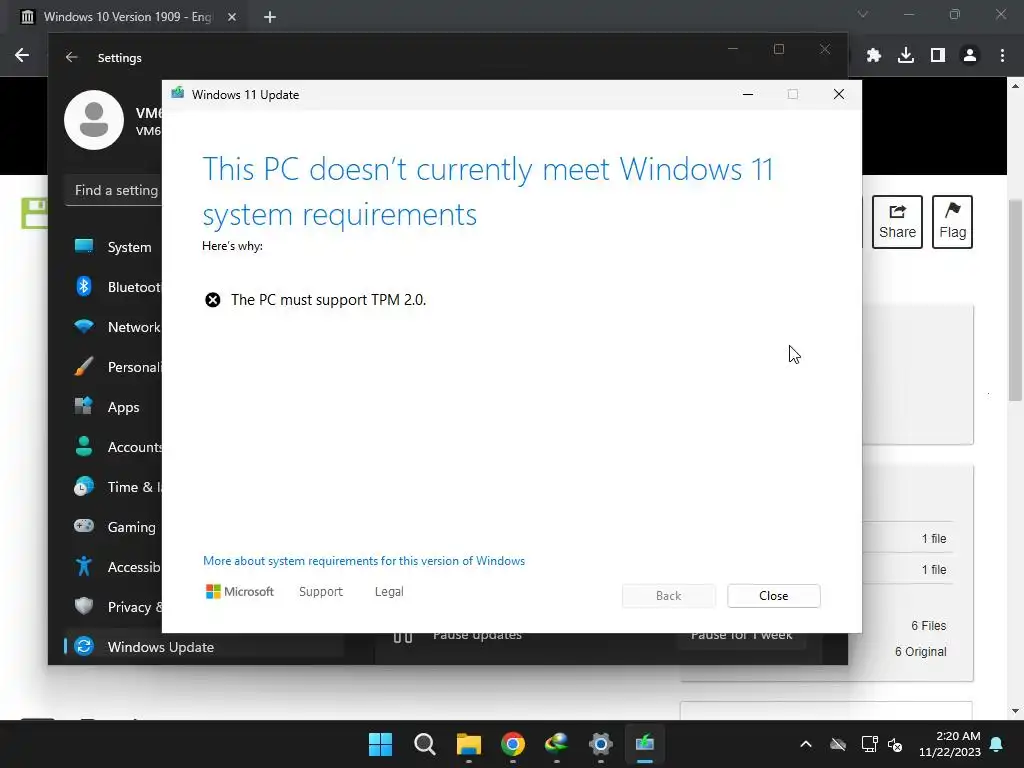
Task: Click the red X error icon for TPM
Action: tap(213, 300)
